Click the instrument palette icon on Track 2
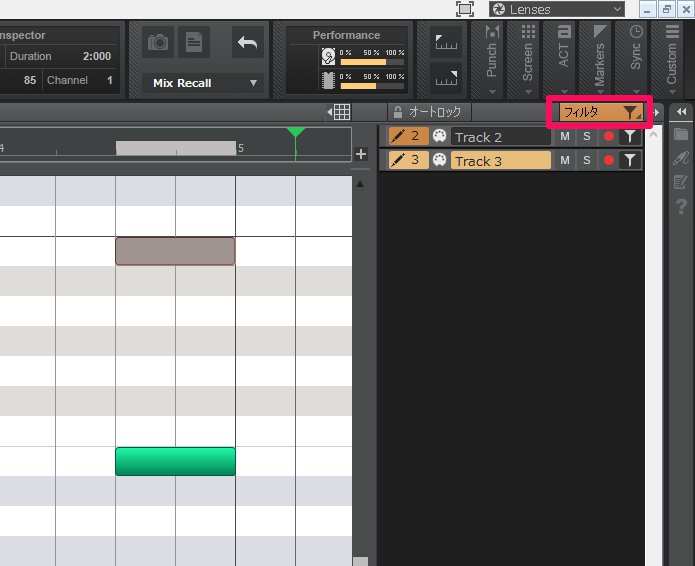Image resolution: width=695 pixels, height=566 pixels. (439, 136)
